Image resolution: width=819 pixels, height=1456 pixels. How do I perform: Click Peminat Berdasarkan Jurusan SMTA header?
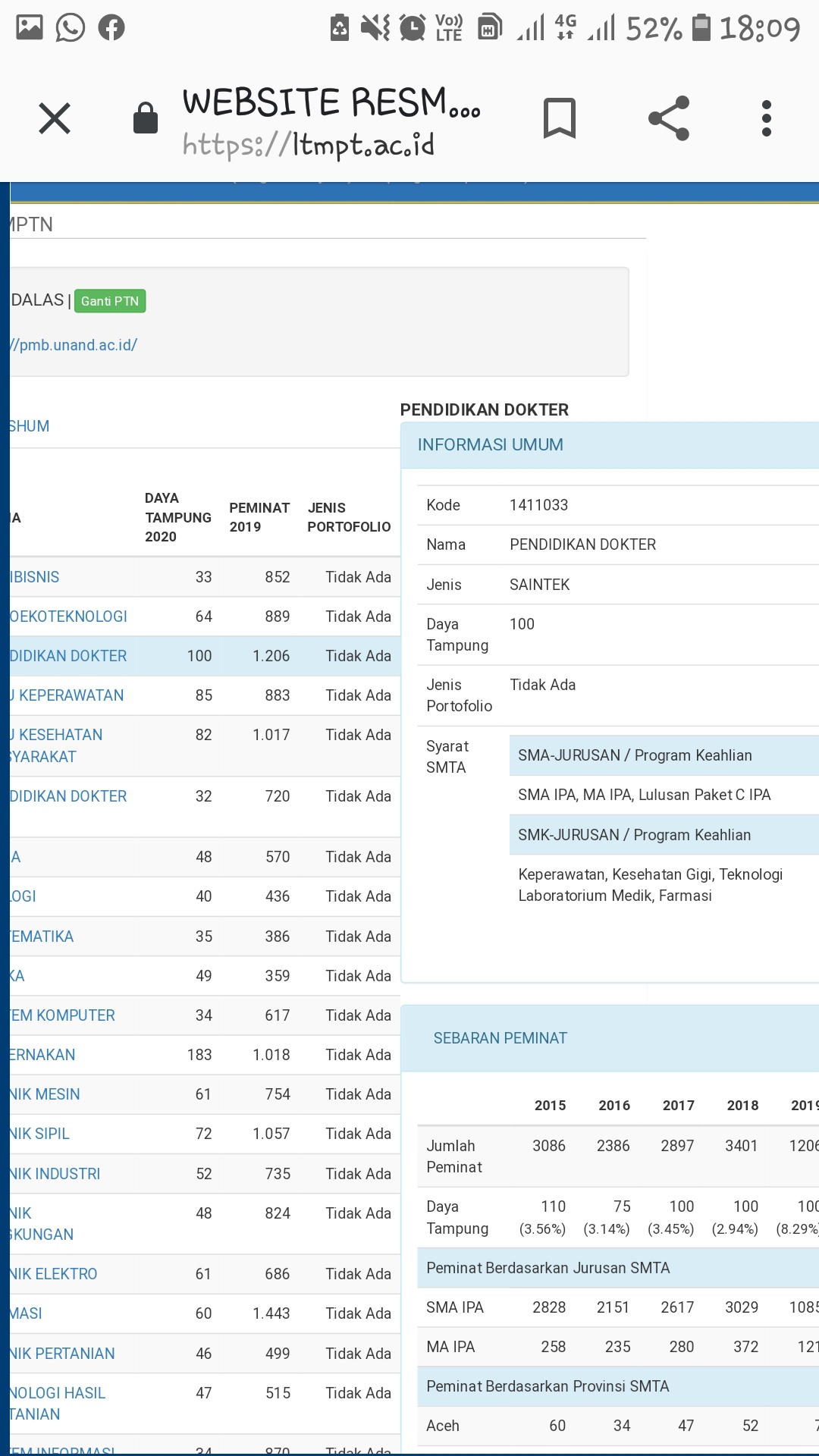coord(618,1268)
